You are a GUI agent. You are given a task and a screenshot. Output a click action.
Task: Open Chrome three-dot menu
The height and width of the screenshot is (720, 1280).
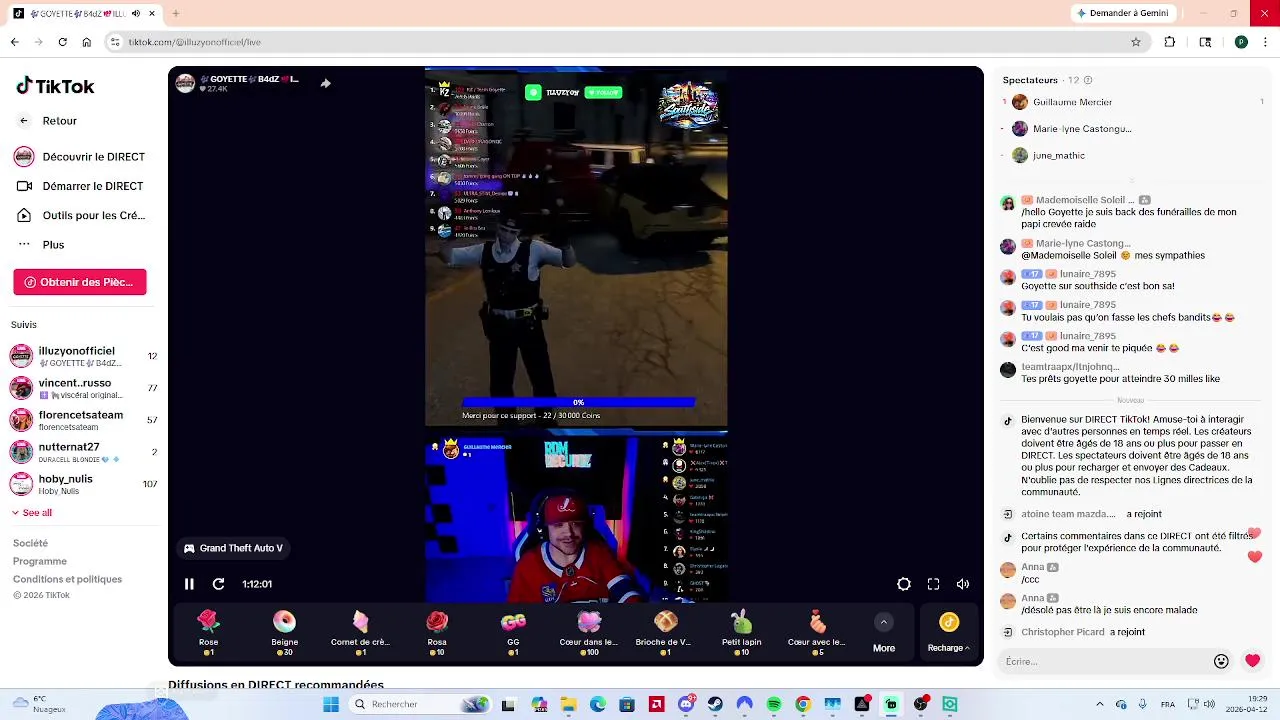click(x=1266, y=42)
